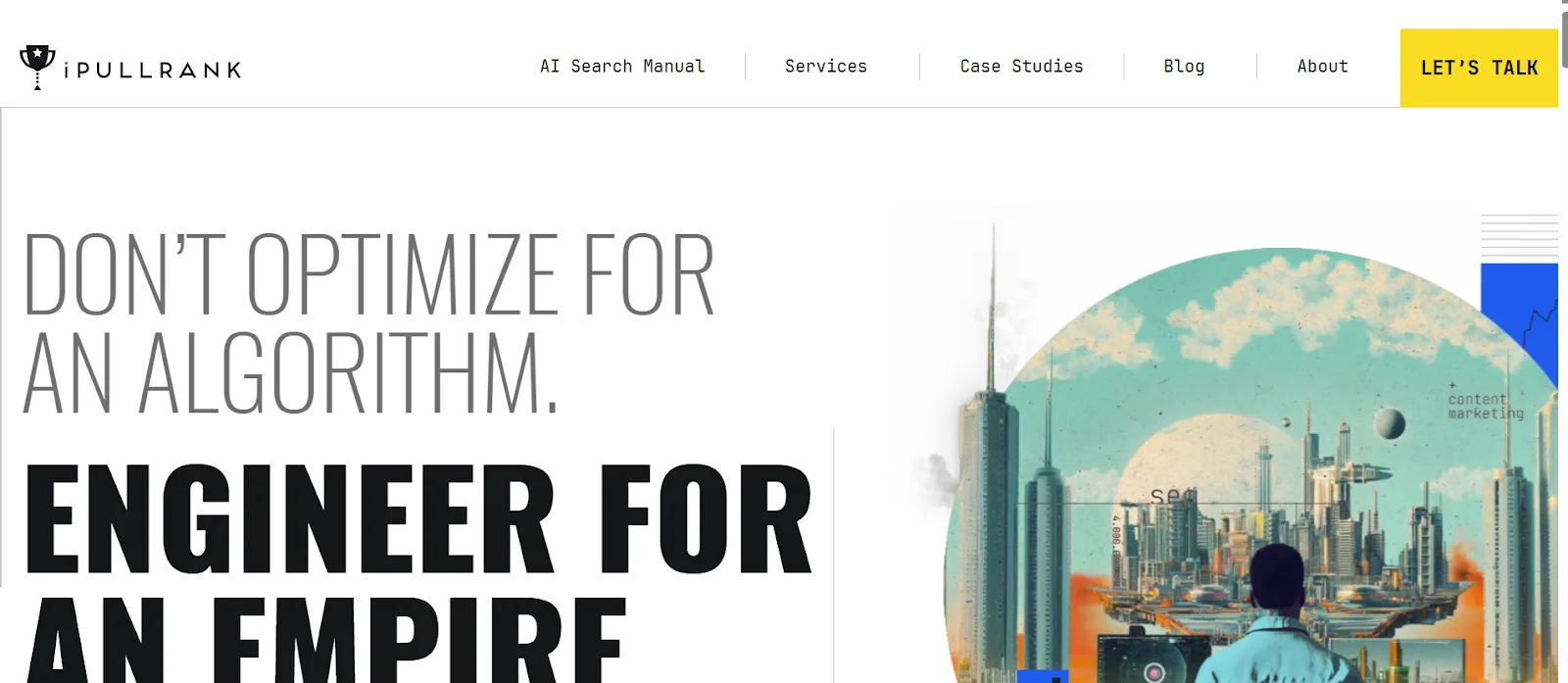
Task: Open the About menu item
Action: (x=1322, y=67)
